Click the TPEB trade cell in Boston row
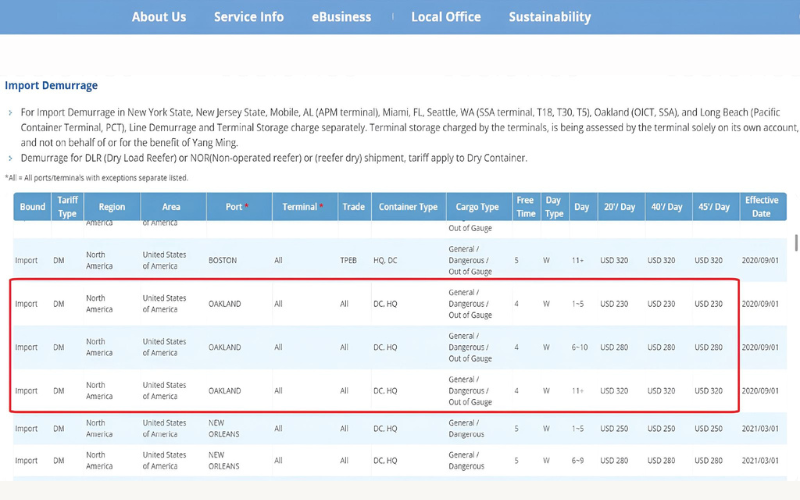The height and width of the screenshot is (500, 800). click(x=348, y=261)
